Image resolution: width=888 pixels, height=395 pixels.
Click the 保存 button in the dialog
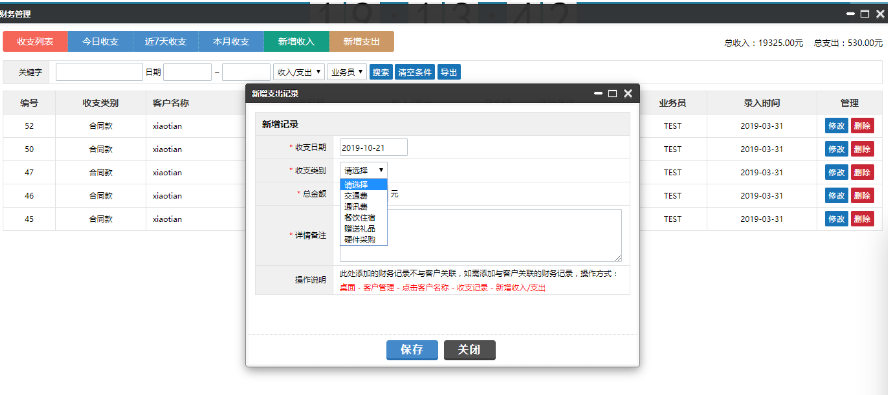click(412, 350)
